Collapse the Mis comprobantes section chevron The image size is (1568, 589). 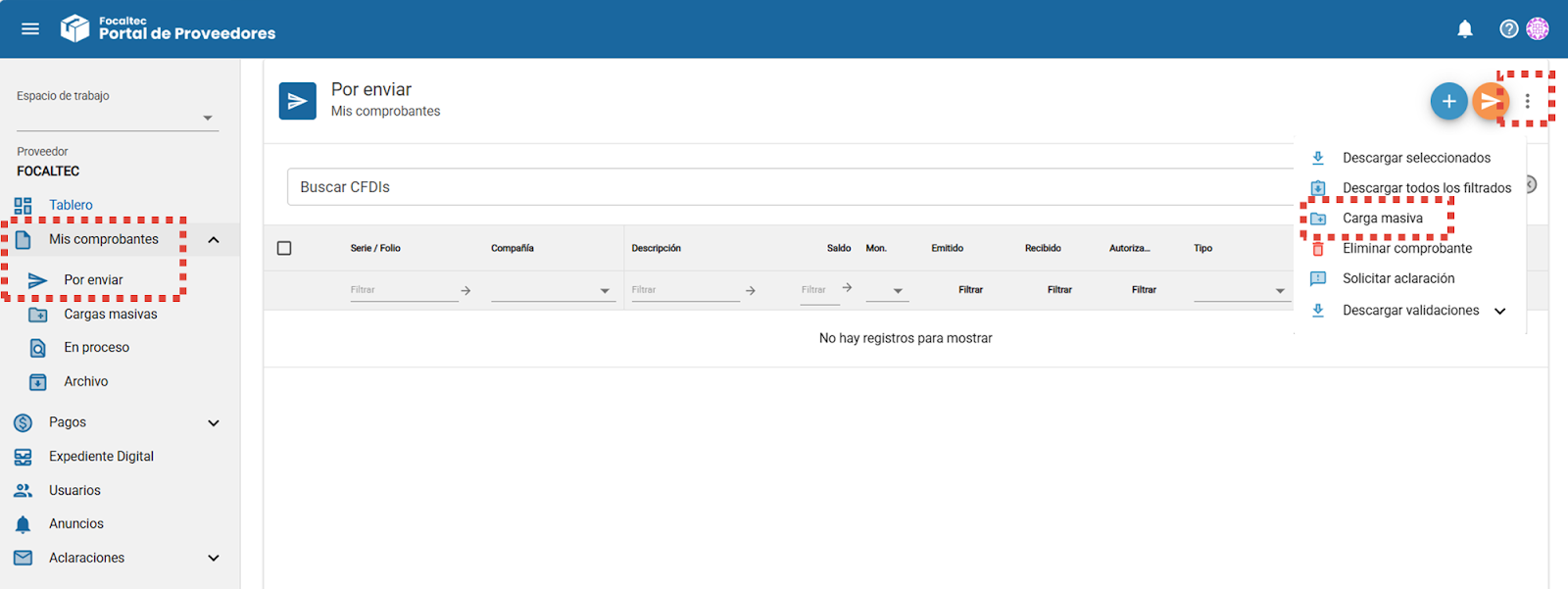pyautogui.click(x=214, y=240)
